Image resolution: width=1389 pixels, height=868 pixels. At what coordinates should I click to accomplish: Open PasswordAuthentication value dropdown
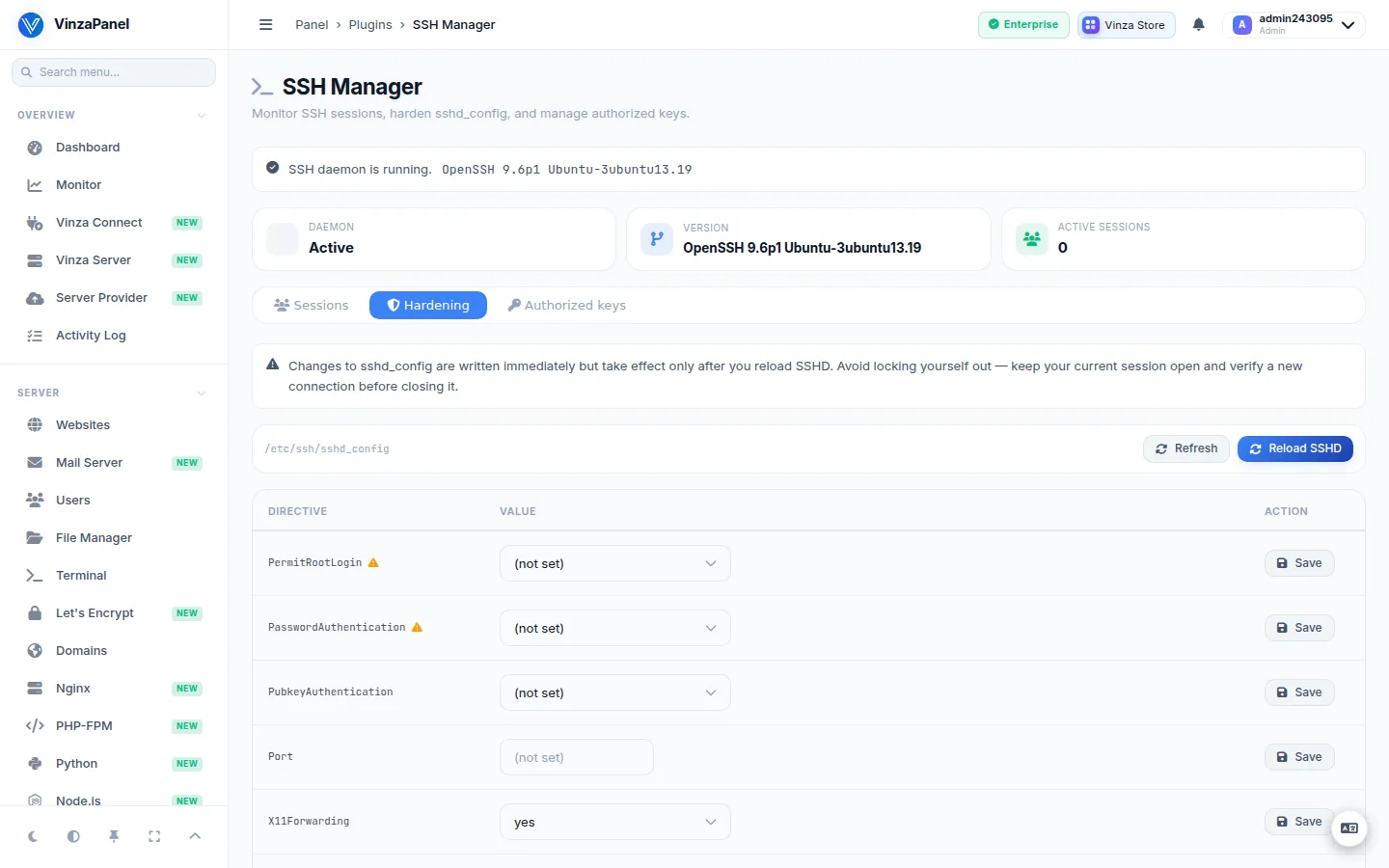(x=615, y=628)
